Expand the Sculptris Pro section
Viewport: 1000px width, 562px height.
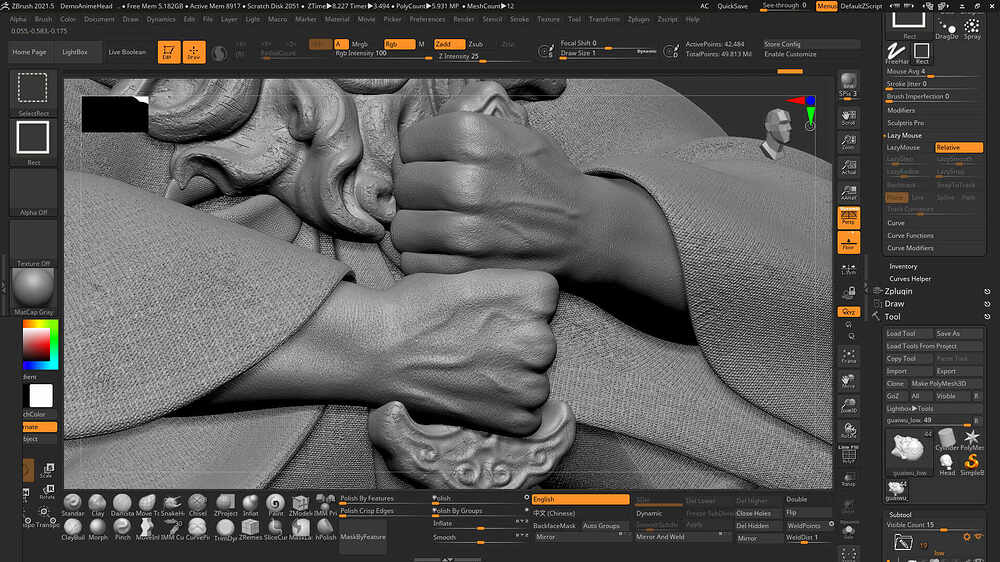point(905,123)
